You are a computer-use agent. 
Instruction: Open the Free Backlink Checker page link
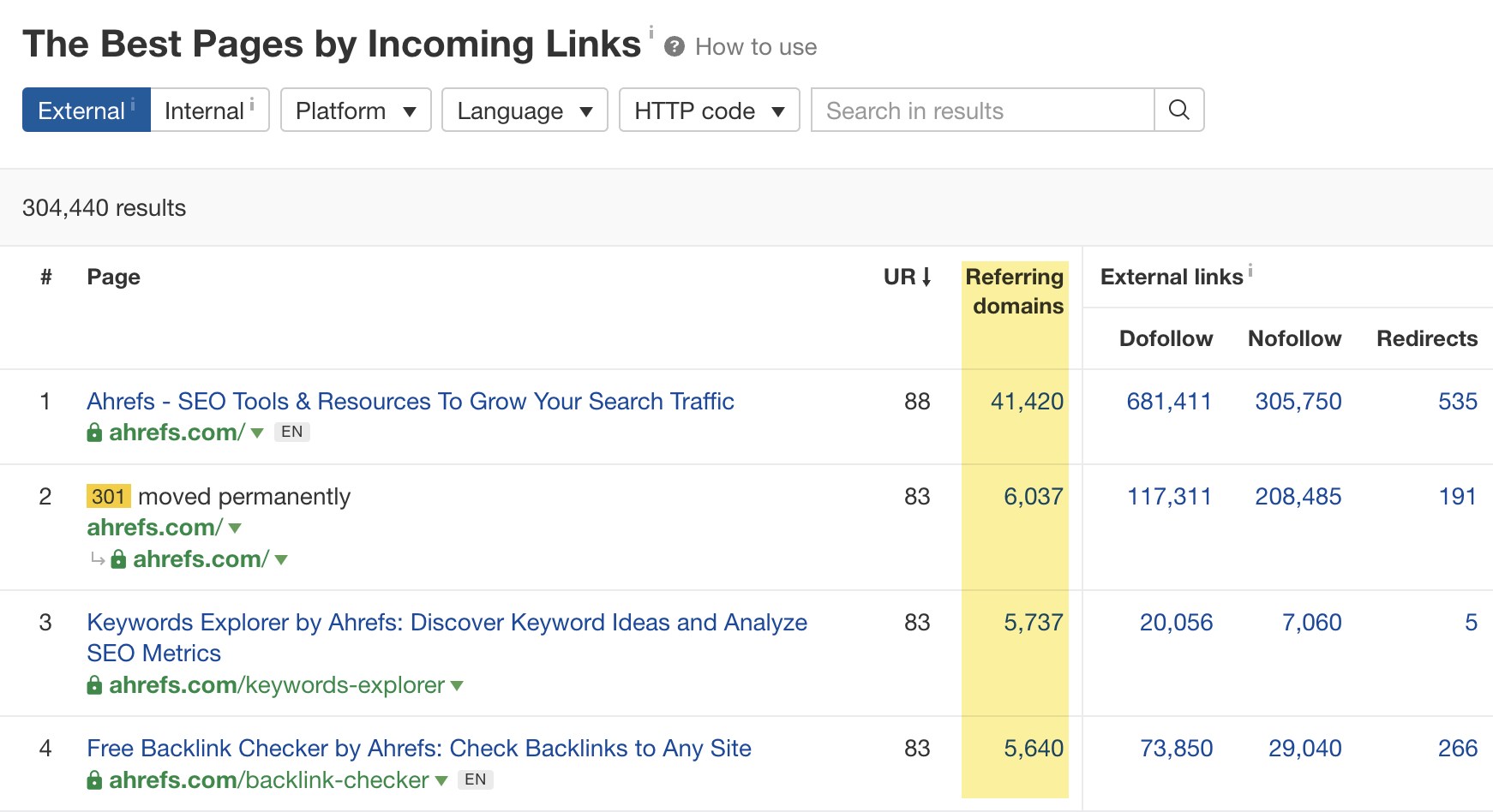coord(418,748)
